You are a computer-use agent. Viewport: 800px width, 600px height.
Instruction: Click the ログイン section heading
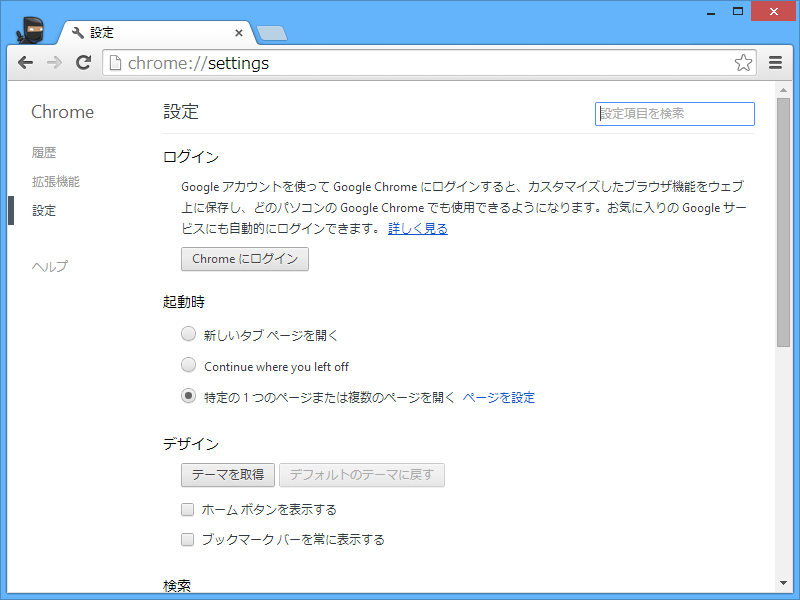coord(191,157)
